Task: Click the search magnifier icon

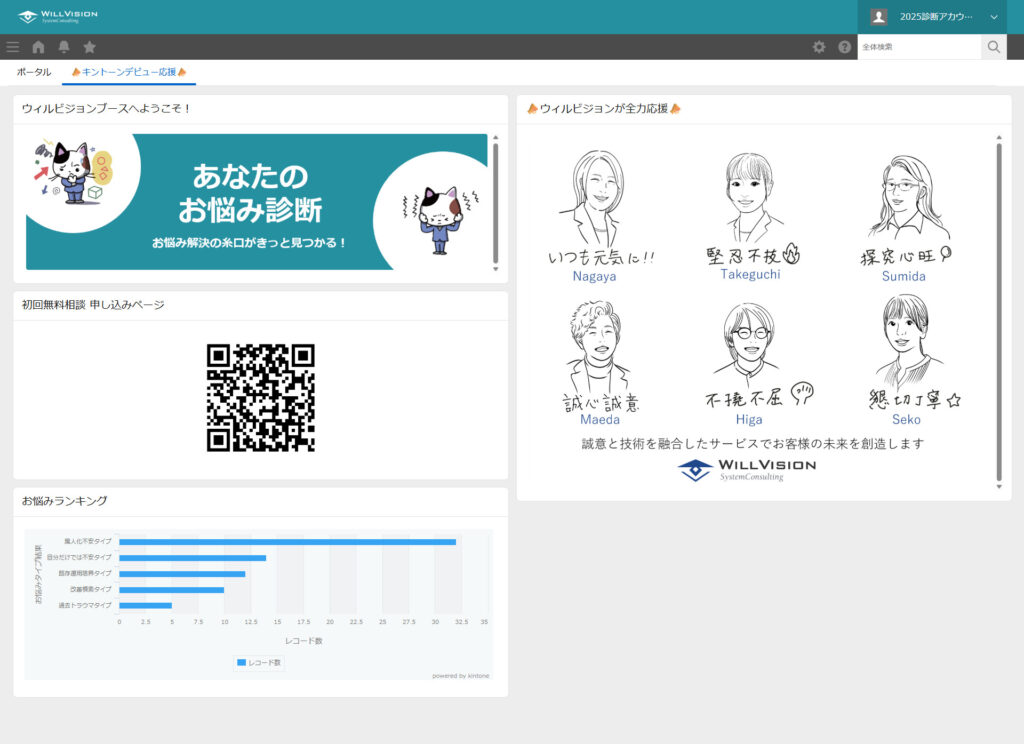Action: tap(993, 47)
